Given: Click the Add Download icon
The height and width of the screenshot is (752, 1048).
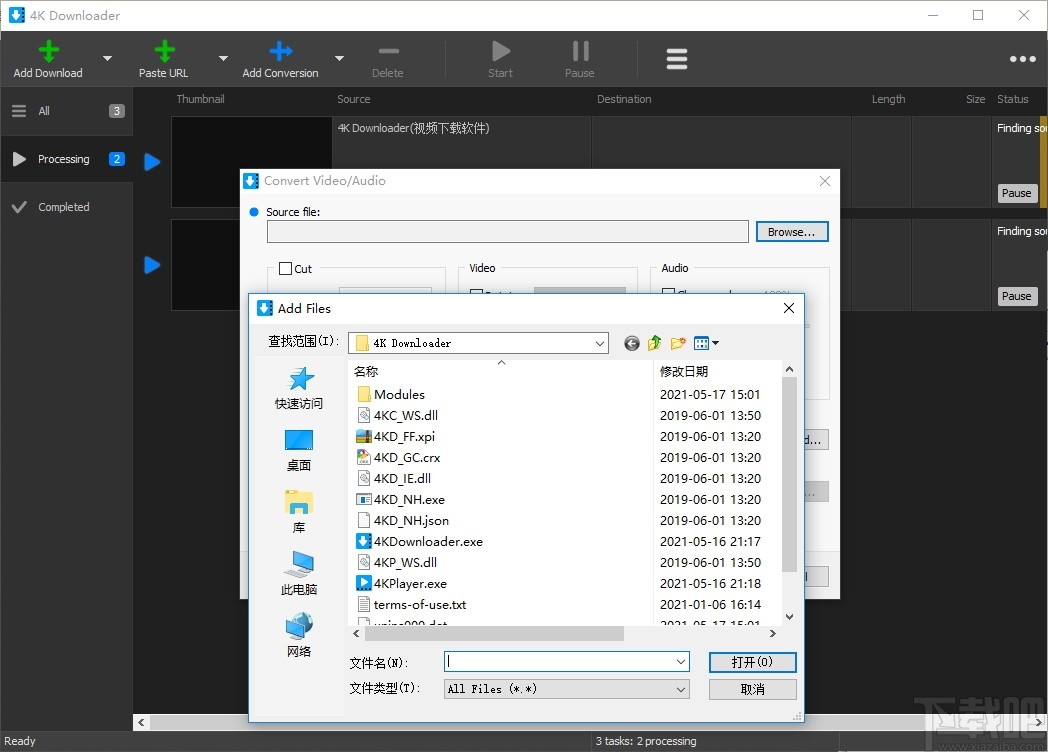Looking at the screenshot, I should pyautogui.click(x=47, y=53).
